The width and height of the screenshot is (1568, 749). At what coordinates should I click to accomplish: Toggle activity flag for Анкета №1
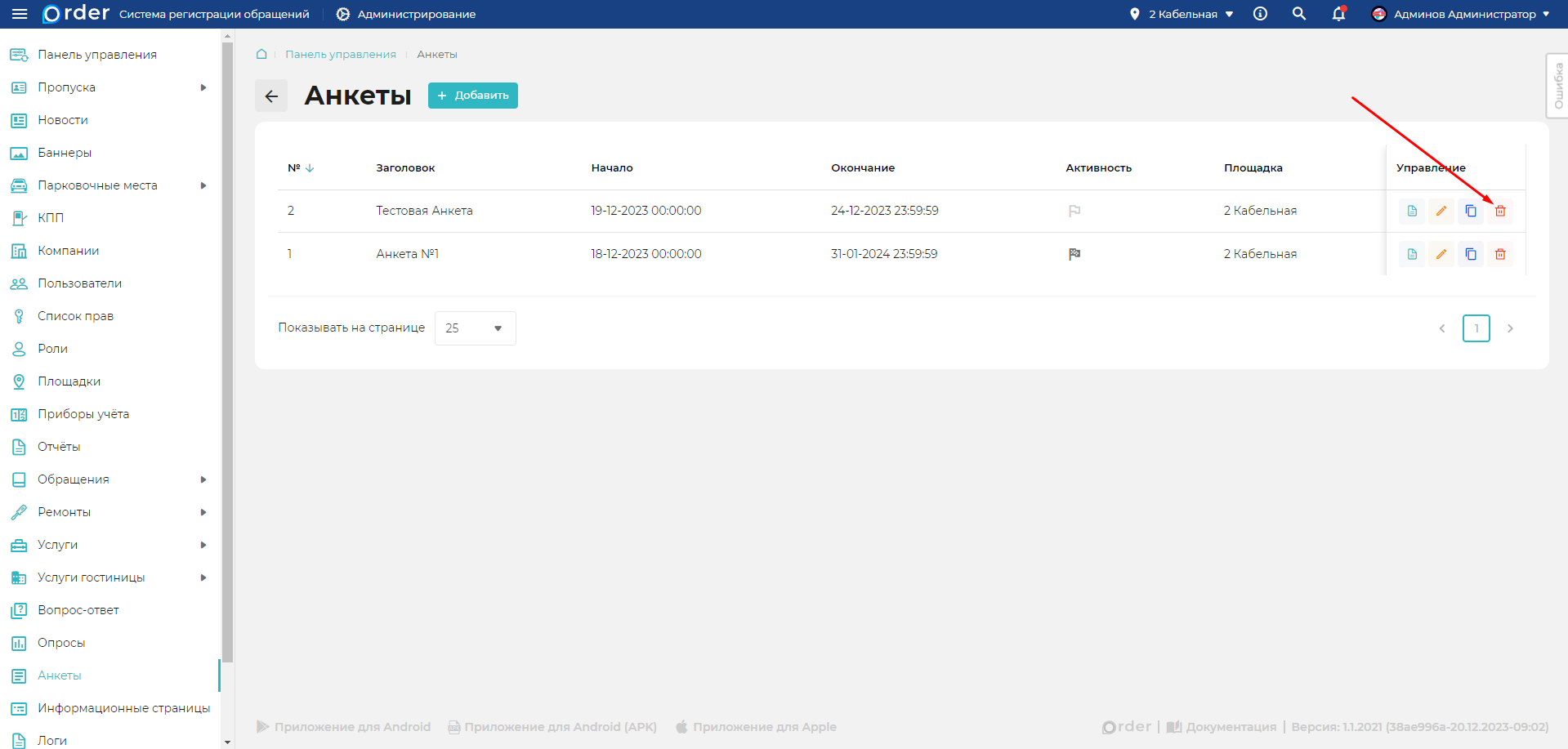pos(1074,254)
